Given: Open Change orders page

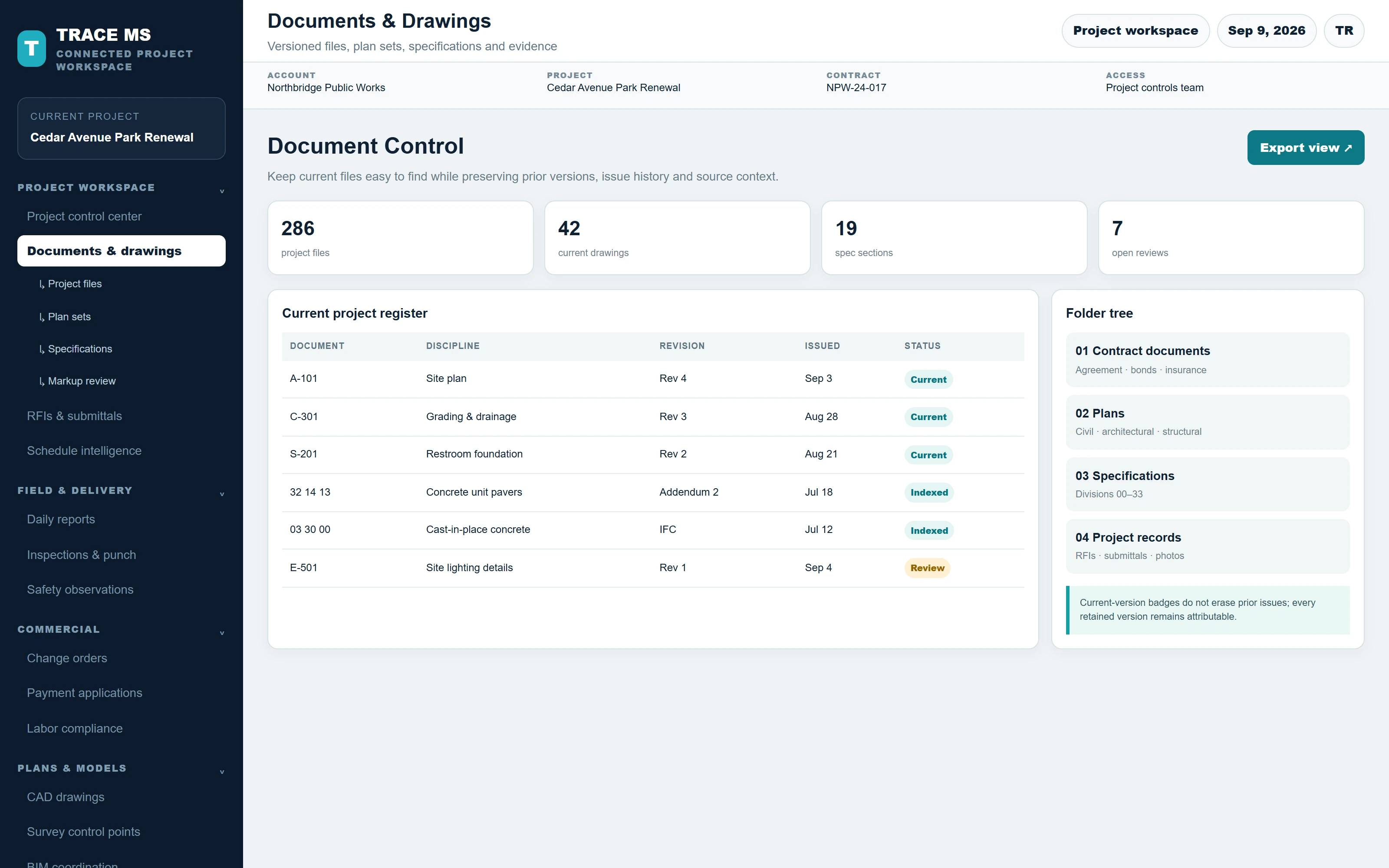Looking at the screenshot, I should [121, 658].
